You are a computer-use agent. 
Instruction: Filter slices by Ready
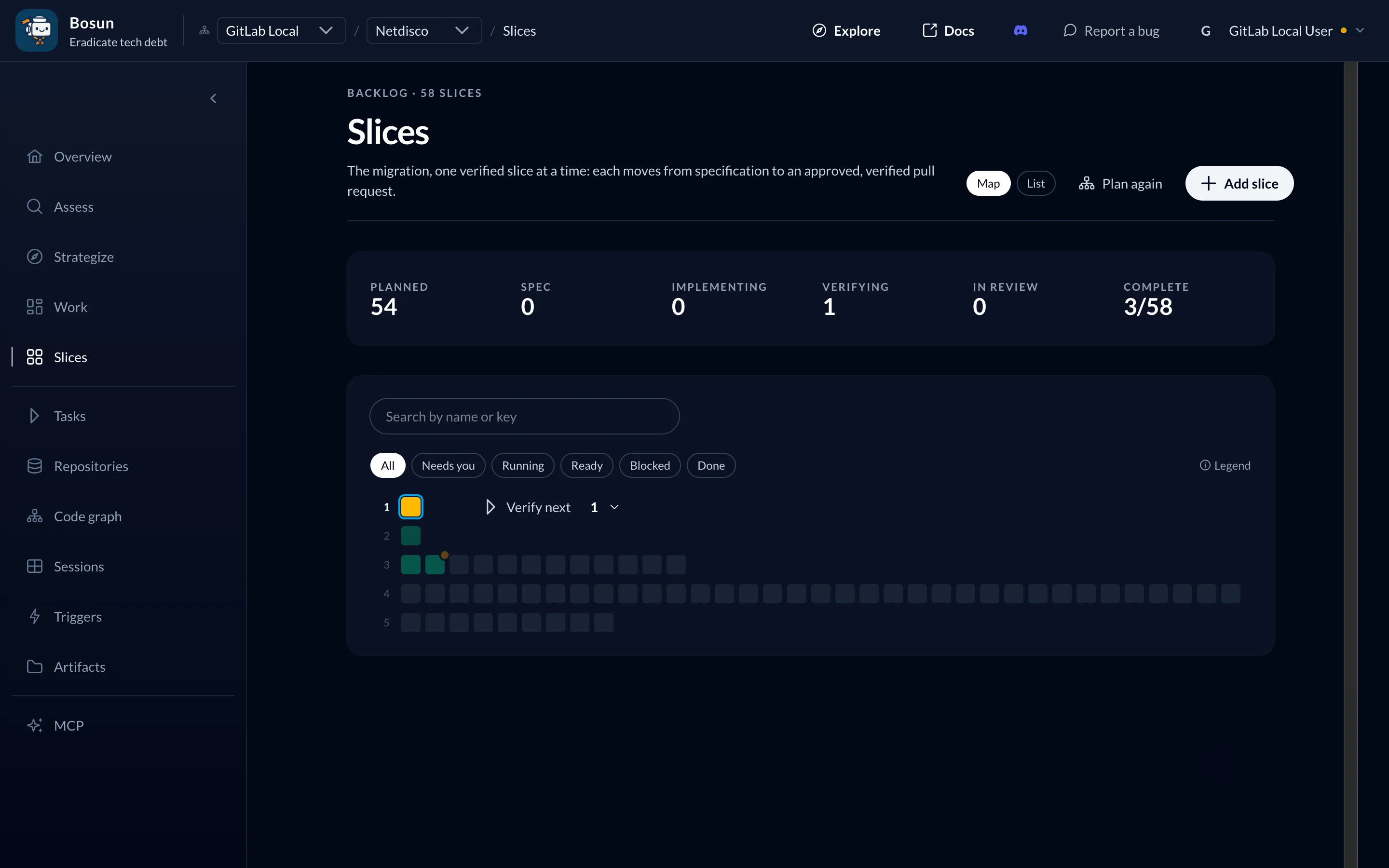(586, 465)
